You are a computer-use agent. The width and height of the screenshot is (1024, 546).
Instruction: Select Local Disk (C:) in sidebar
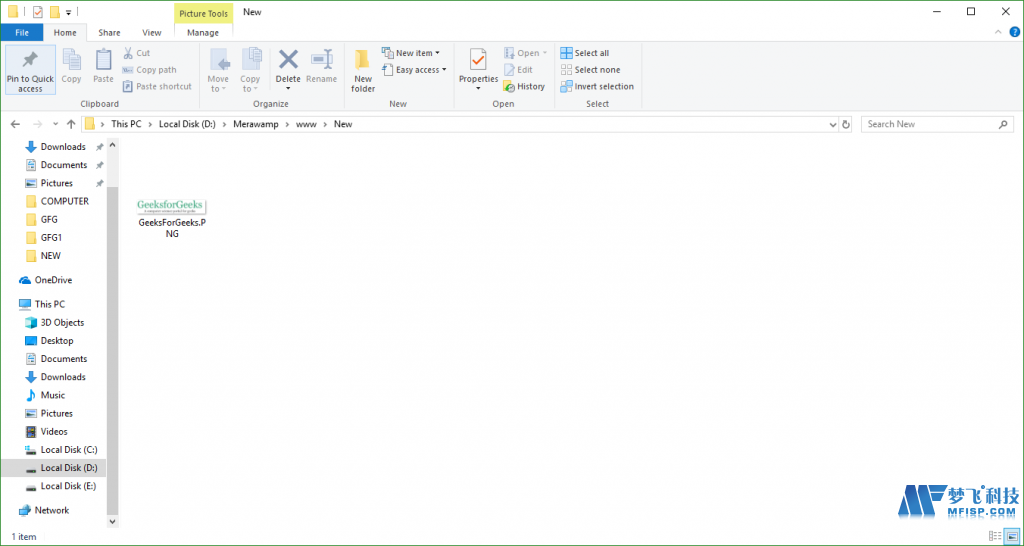click(69, 450)
